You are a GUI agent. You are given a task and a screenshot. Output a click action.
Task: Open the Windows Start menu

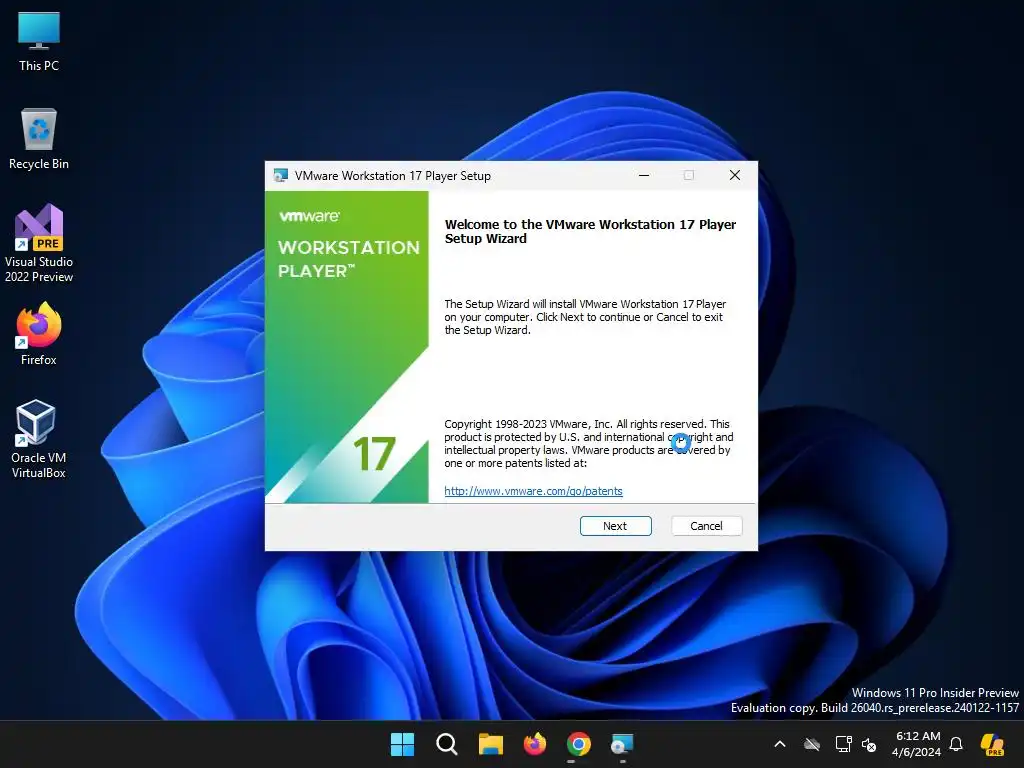(402, 744)
